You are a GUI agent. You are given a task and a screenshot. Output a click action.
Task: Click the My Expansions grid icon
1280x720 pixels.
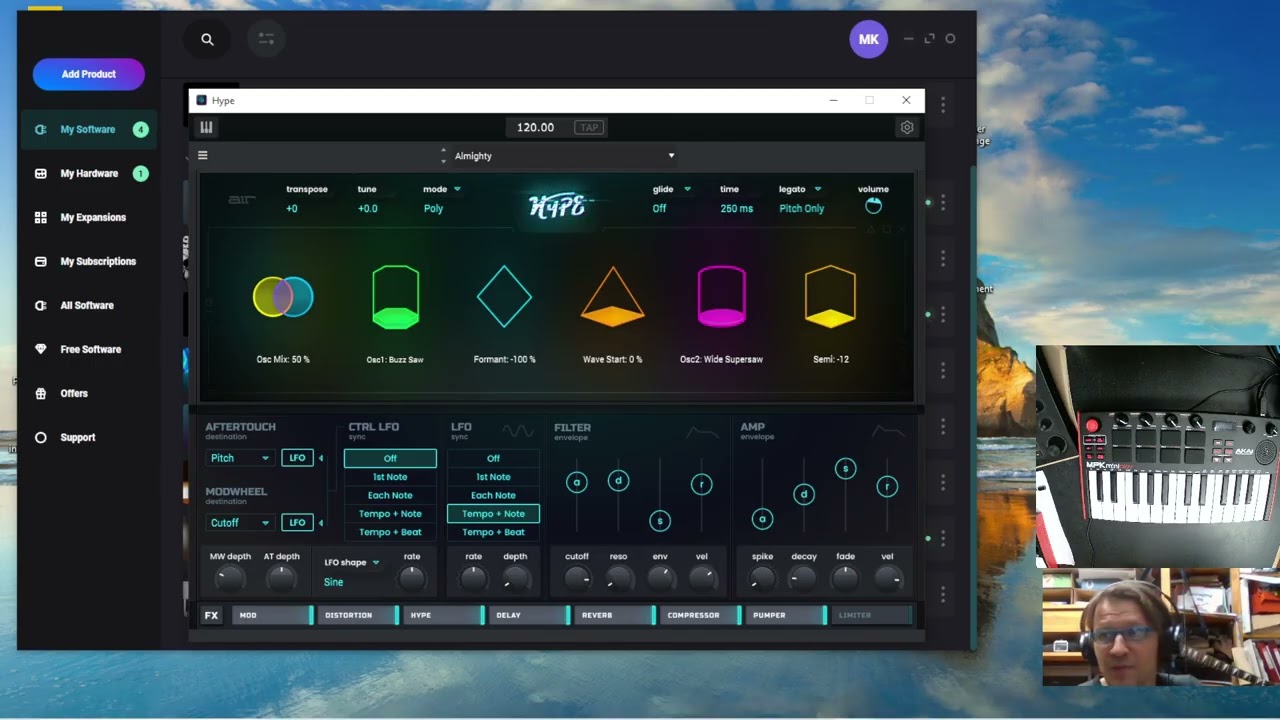coord(41,217)
